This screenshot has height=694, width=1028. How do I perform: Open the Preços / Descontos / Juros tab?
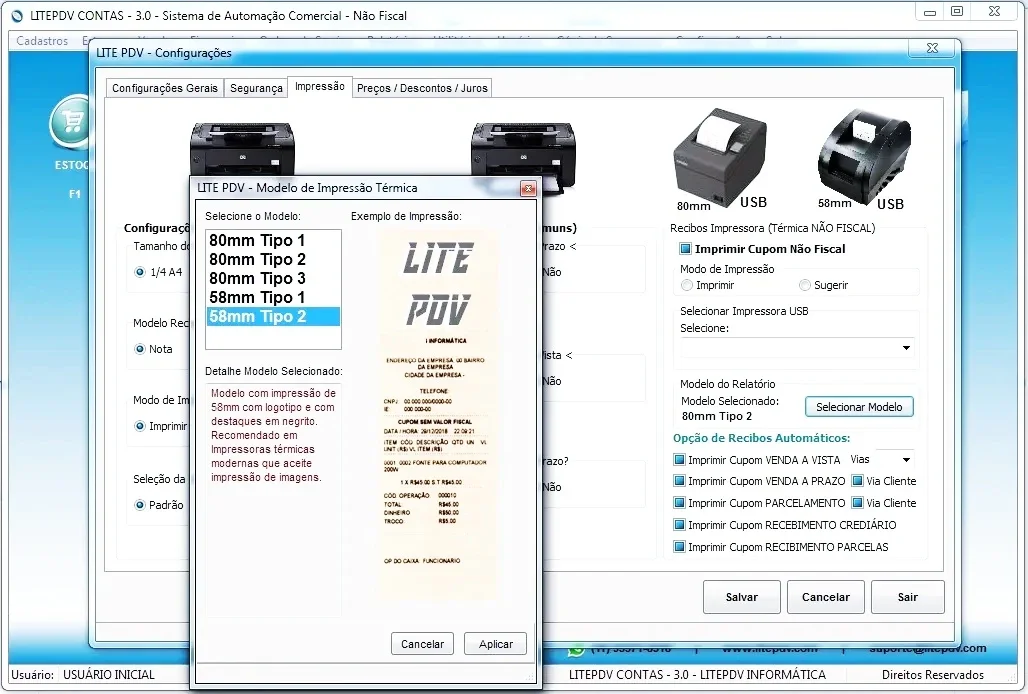tap(422, 88)
